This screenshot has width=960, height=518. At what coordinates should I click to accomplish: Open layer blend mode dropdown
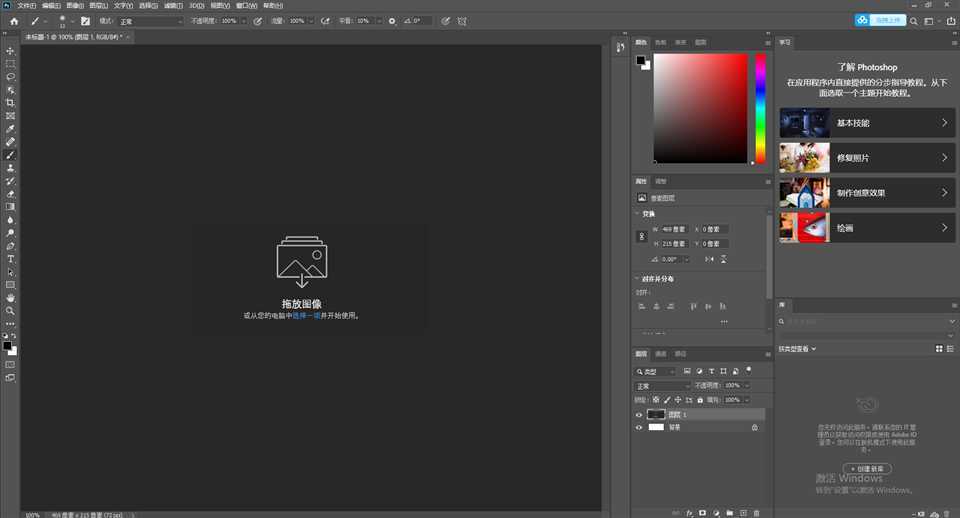tap(662, 386)
